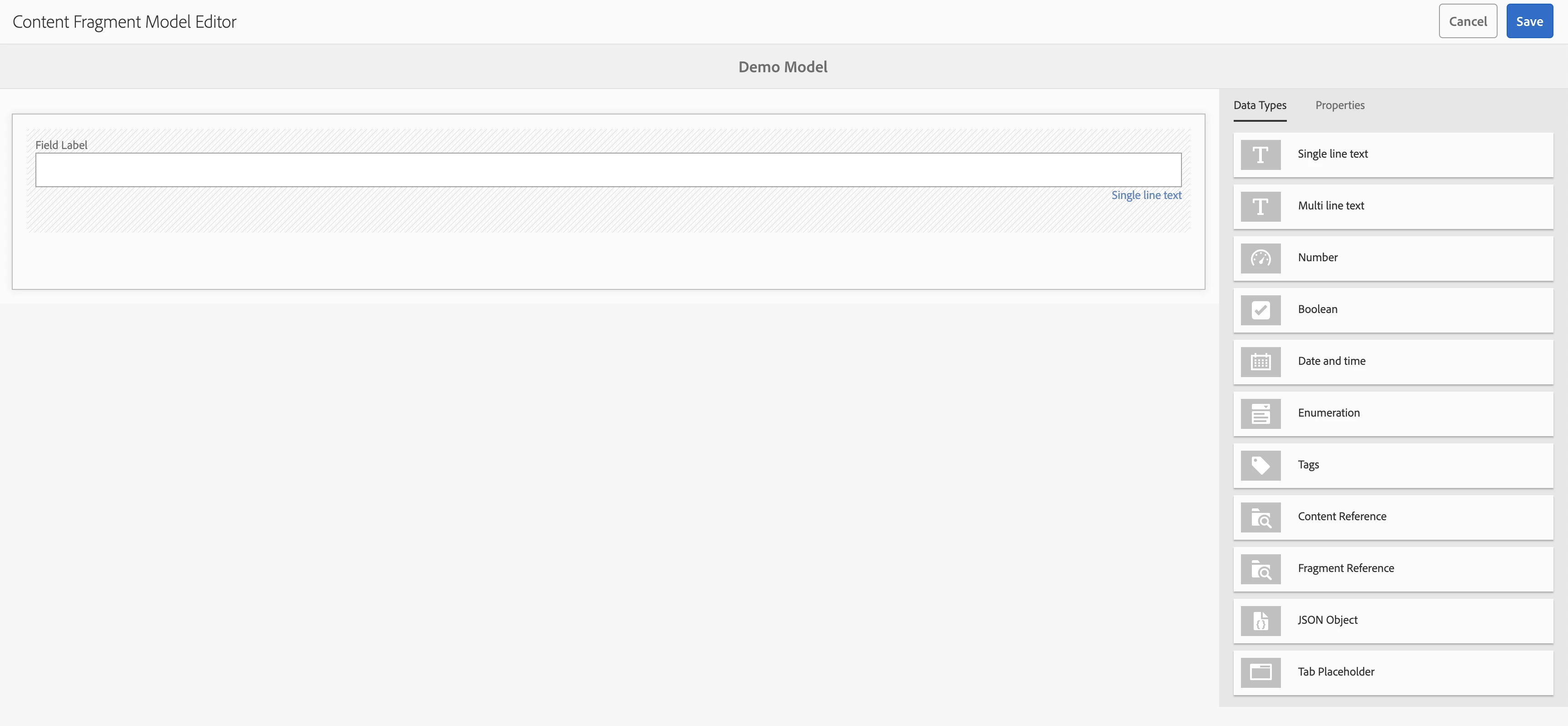This screenshot has height=726, width=1568.
Task: Click the Boolean checkmark icon
Action: 1260,310
